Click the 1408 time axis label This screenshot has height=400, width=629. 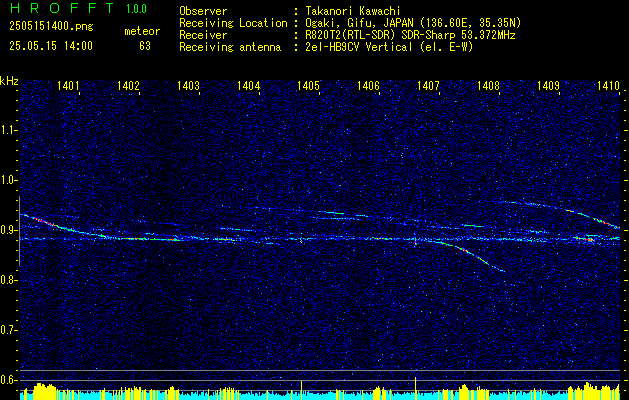coord(488,85)
